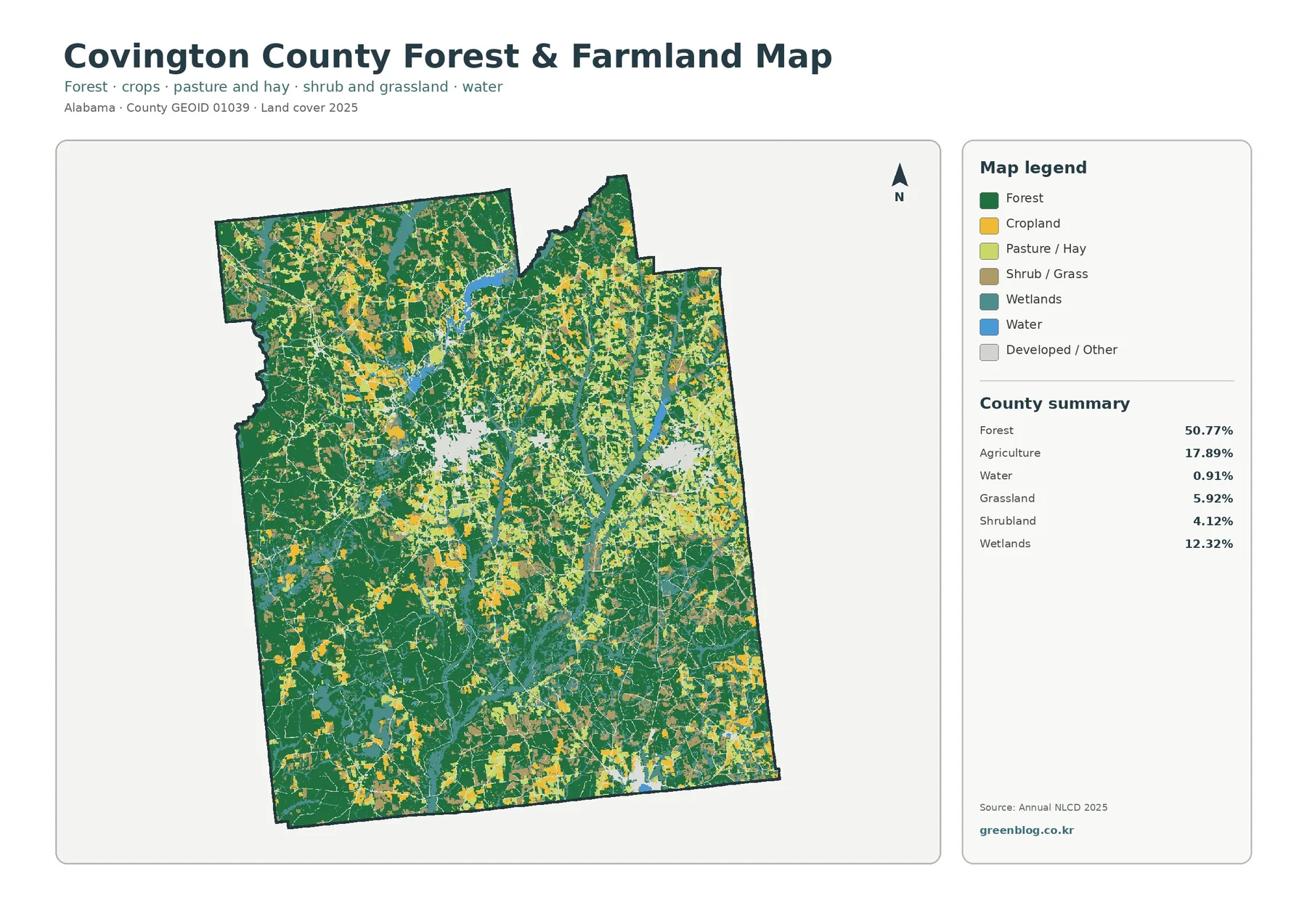The height and width of the screenshot is (924, 1307).
Task: Click the 'Covington County Forest & Farmland Map' title
Action: (447, 57)
